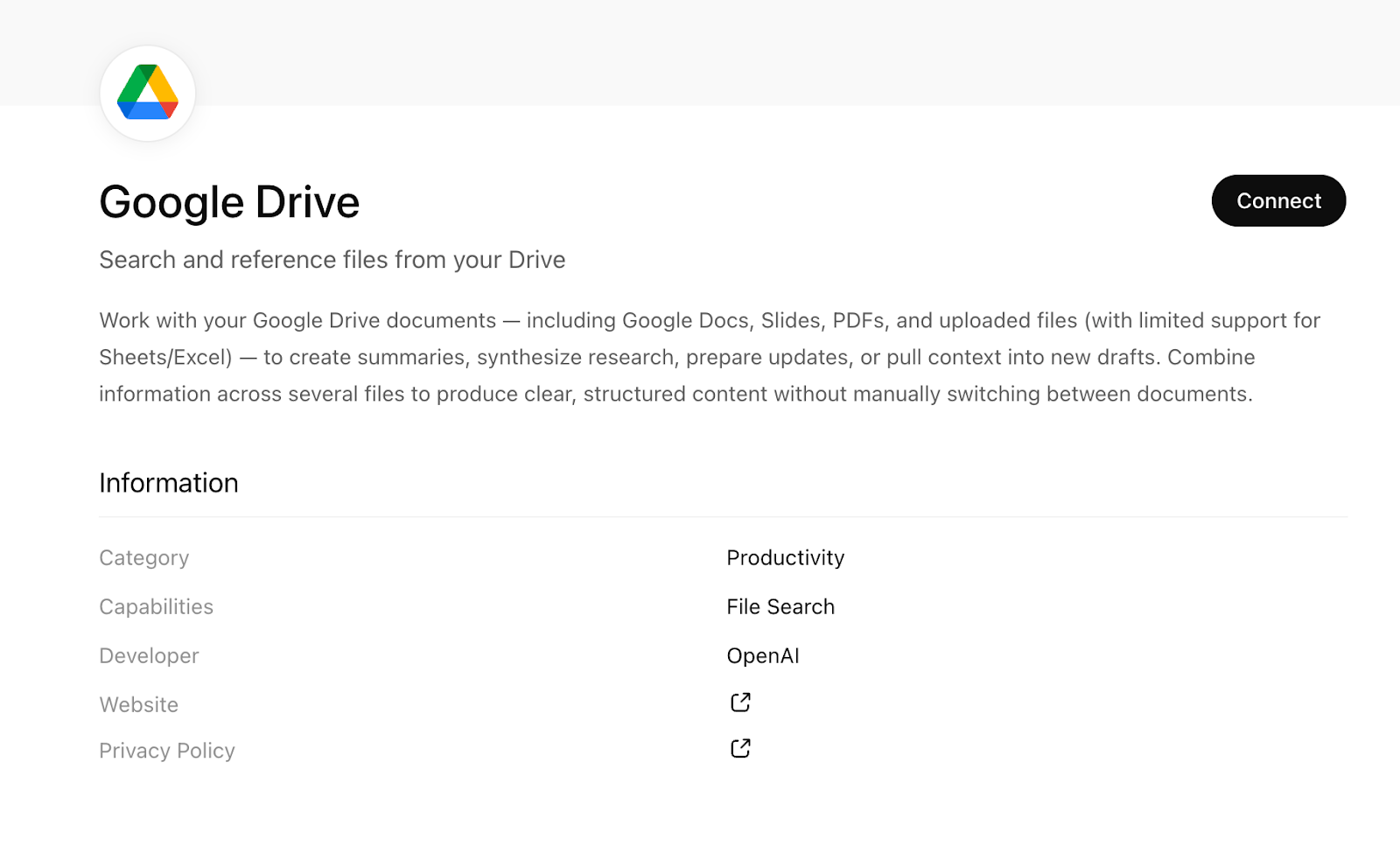Viewport: 1400px width, 846px height.
Task: Click the Category row label
Action: [143, 557]
